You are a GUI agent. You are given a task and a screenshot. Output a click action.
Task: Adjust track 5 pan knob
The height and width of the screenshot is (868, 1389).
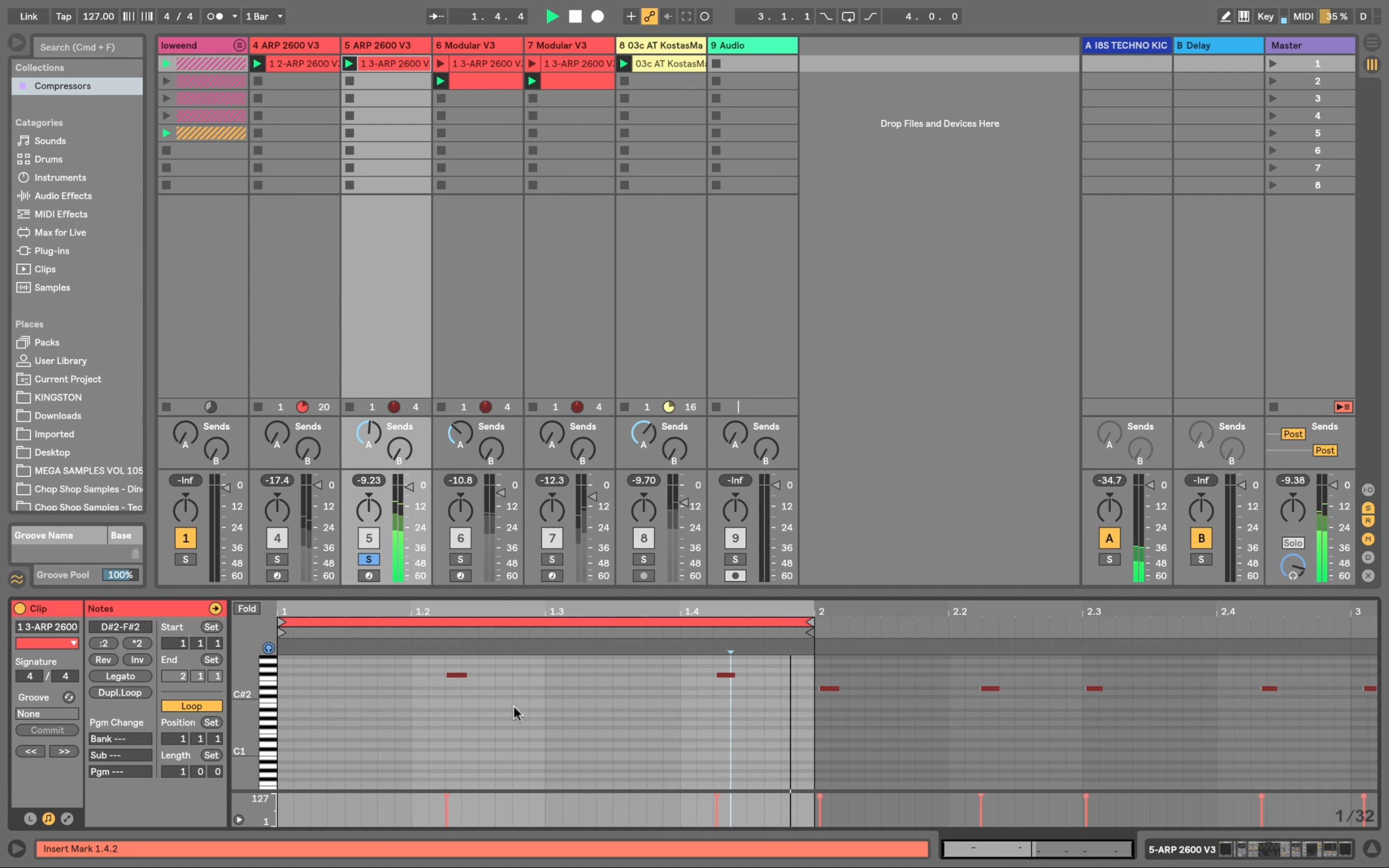pyautogui.click(x=368, y=509)
